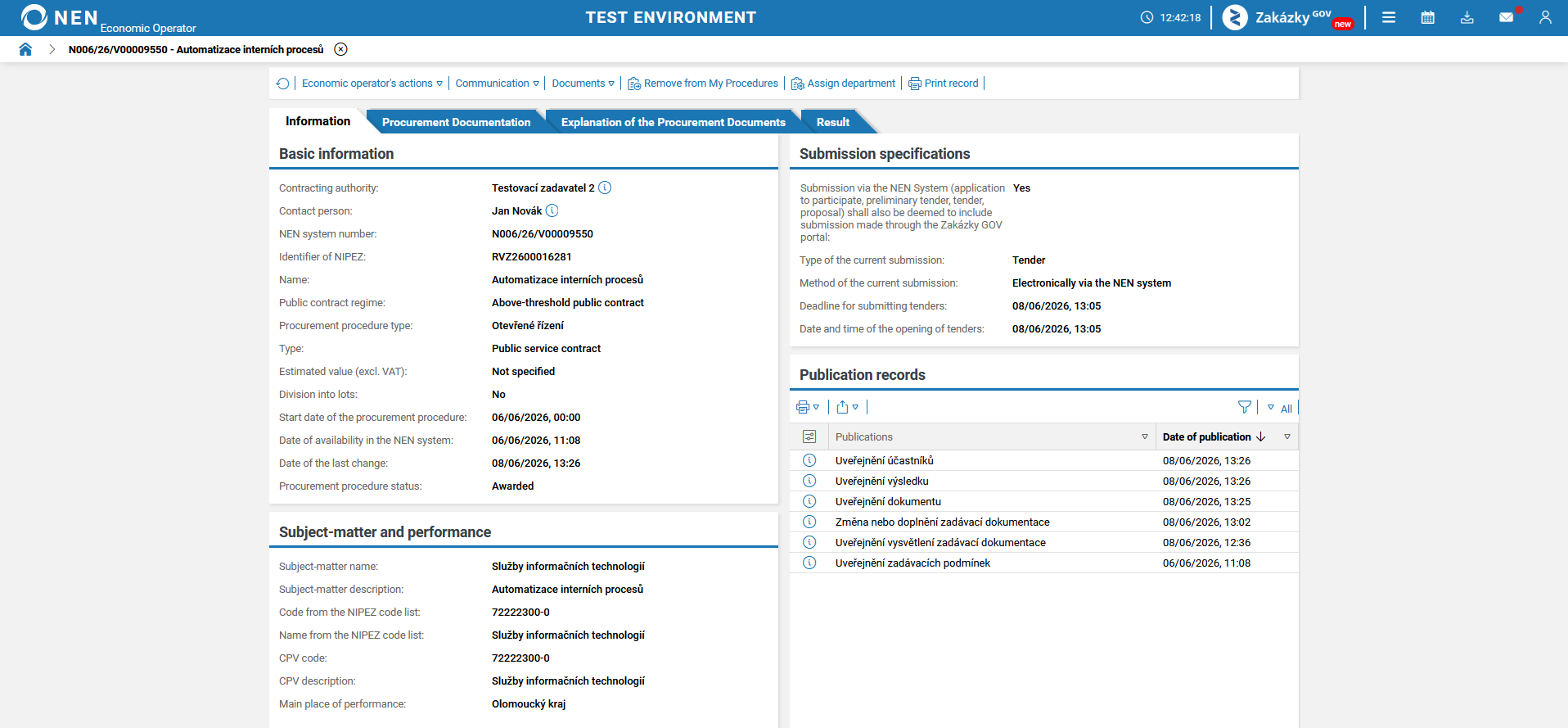This screenshot has height=728, width=1568.
Task: Click the Awarded status value
Action: coord(513,486)
